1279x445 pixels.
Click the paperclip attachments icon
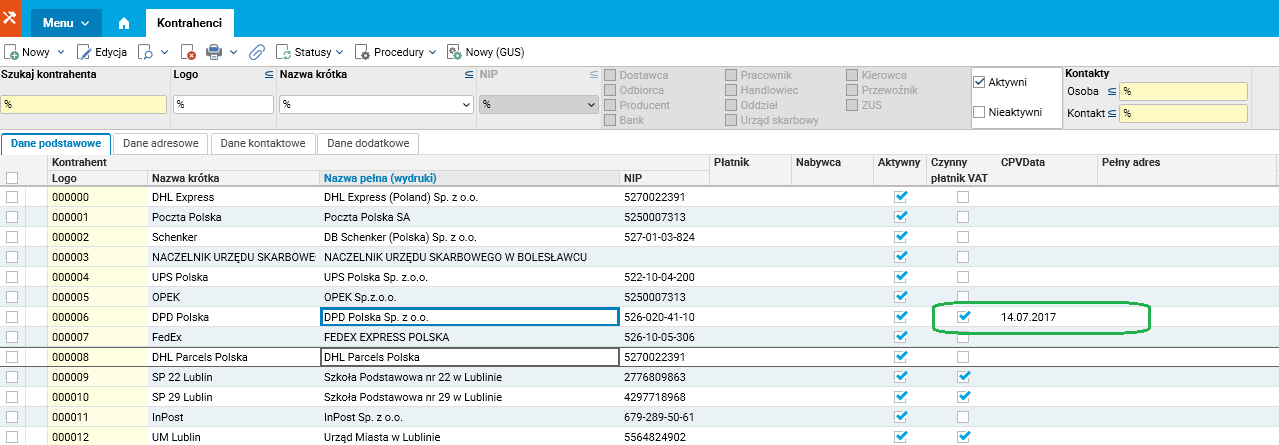point(256,52)
